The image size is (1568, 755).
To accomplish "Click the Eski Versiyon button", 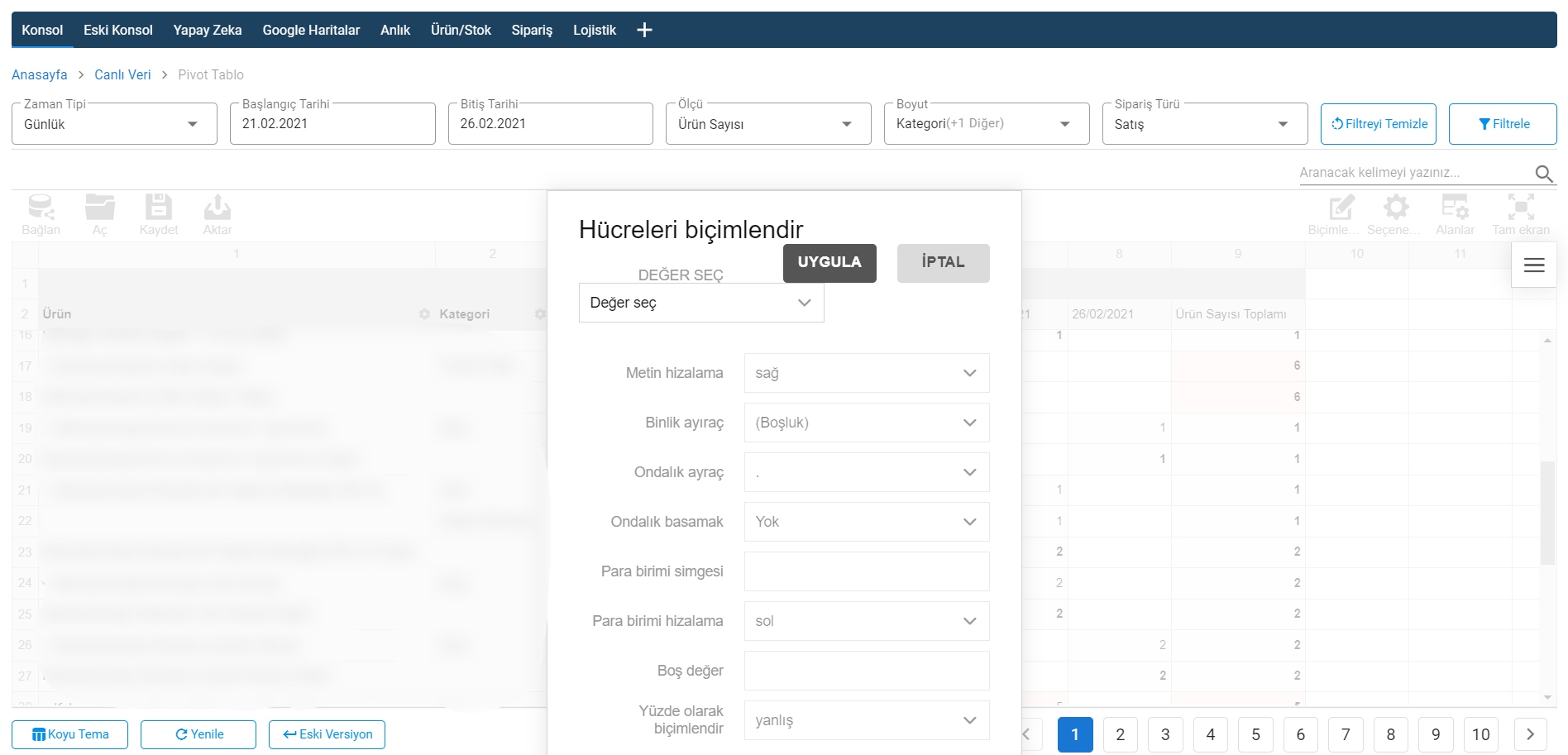I will [327, 734].
